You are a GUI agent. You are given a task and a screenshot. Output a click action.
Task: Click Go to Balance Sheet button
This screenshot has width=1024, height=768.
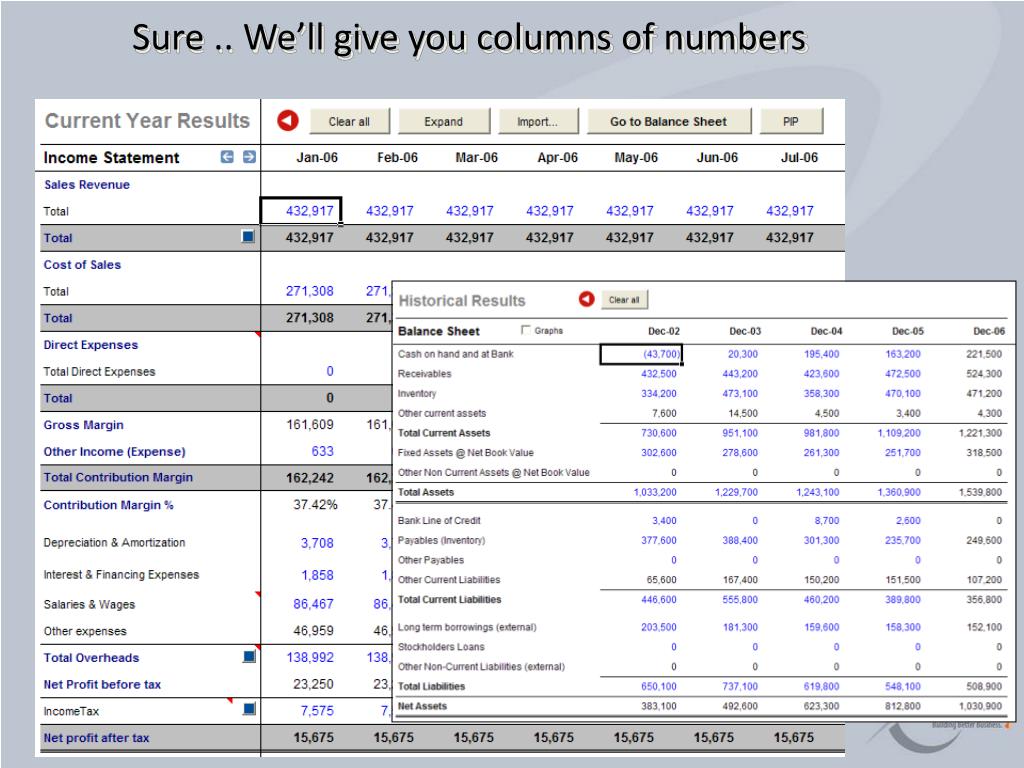pos(669,121)
